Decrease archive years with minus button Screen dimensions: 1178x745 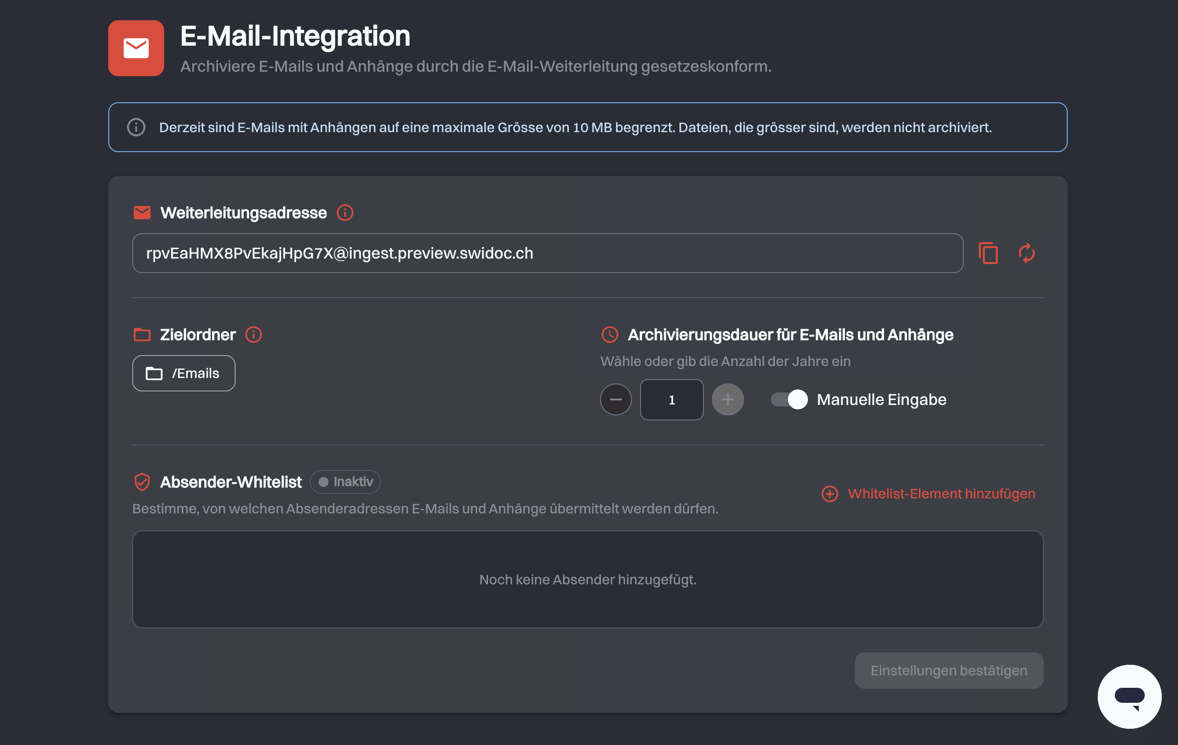(x=615, y=400)
